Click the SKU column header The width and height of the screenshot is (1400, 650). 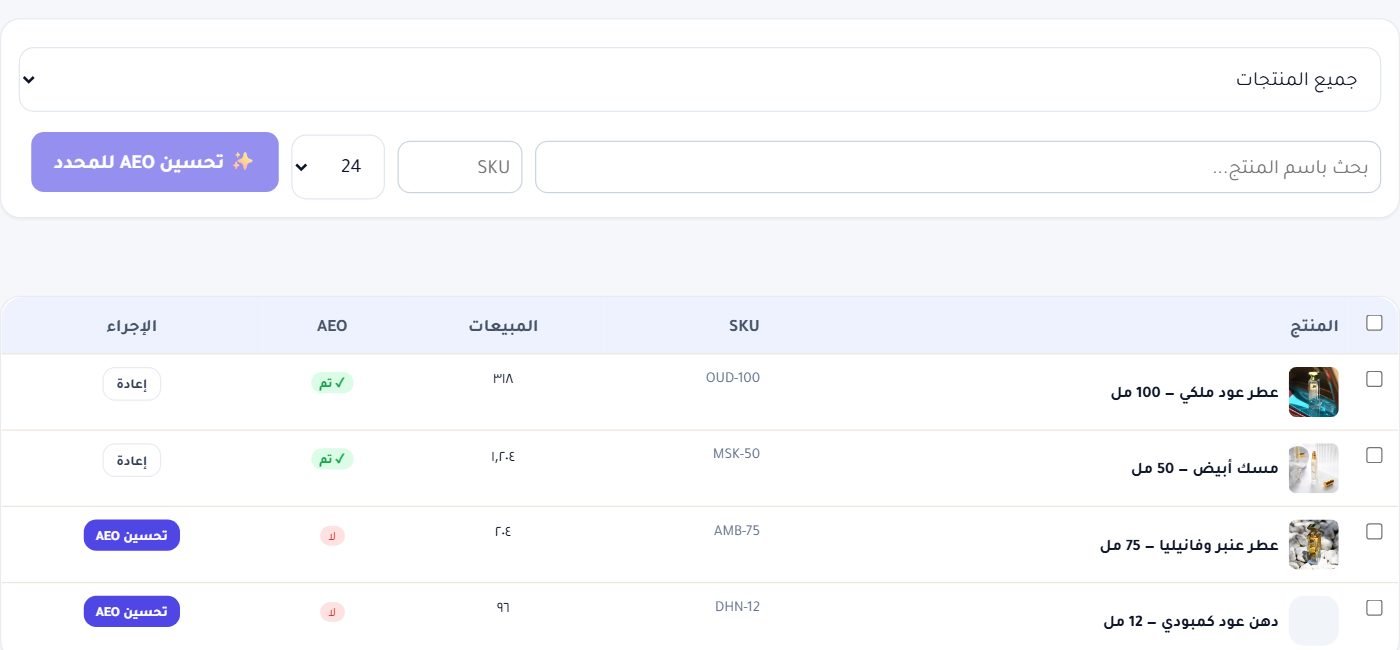[744, 326]
